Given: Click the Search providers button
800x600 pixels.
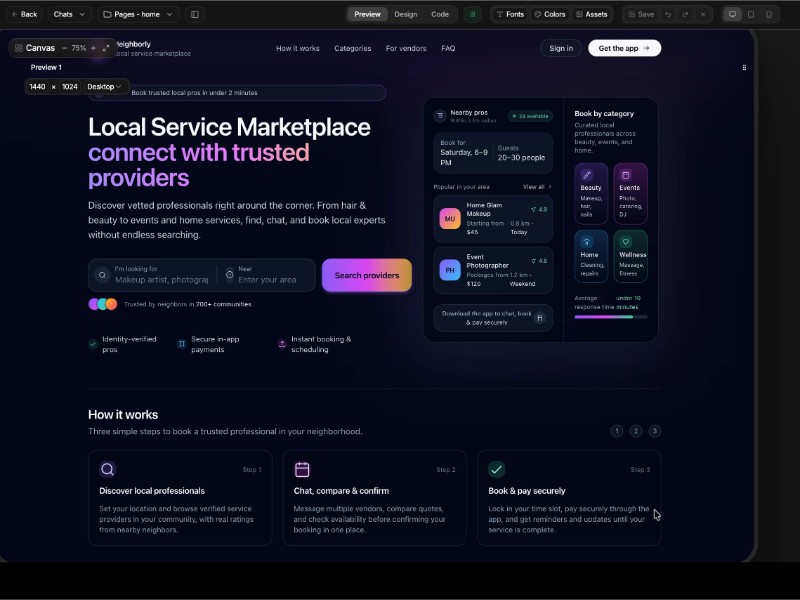Looking at the screenshot, I should [x=366, y=275].
